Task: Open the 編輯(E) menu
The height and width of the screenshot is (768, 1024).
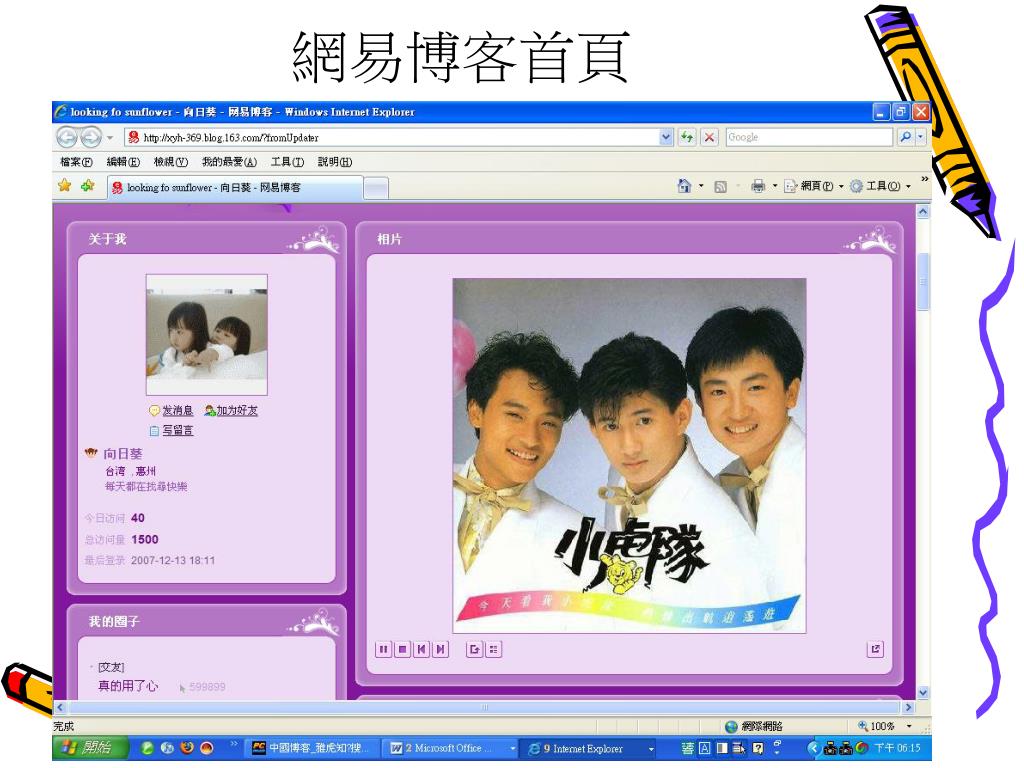Action: 123,162
